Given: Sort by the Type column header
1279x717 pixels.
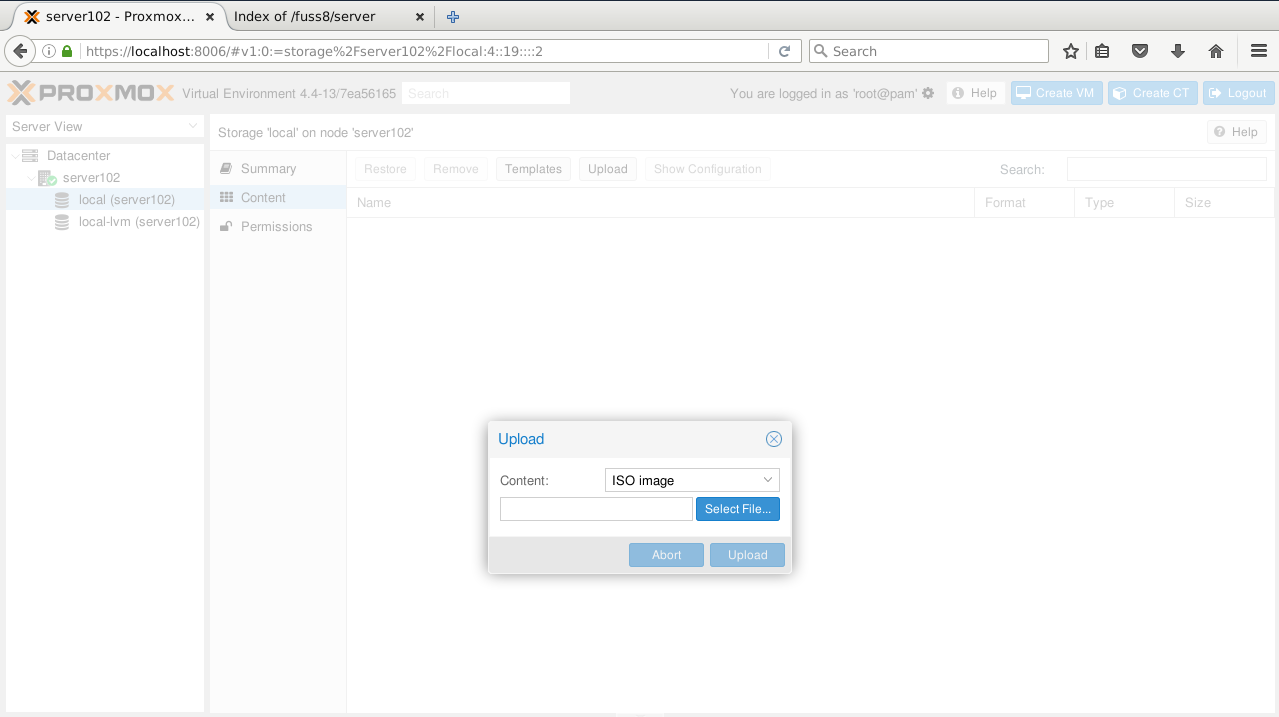Looking at the screenshot, I should click(1124, 203).
